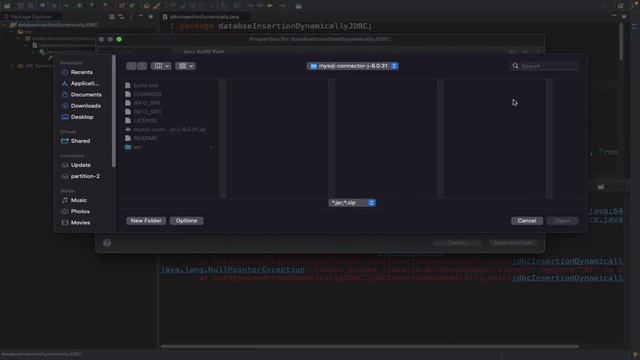Open the mysql-connector-j-8.0.31 path dropdown
Image resolution: width=640 pixels, height=360 pixels.
(x=353, y=66)
